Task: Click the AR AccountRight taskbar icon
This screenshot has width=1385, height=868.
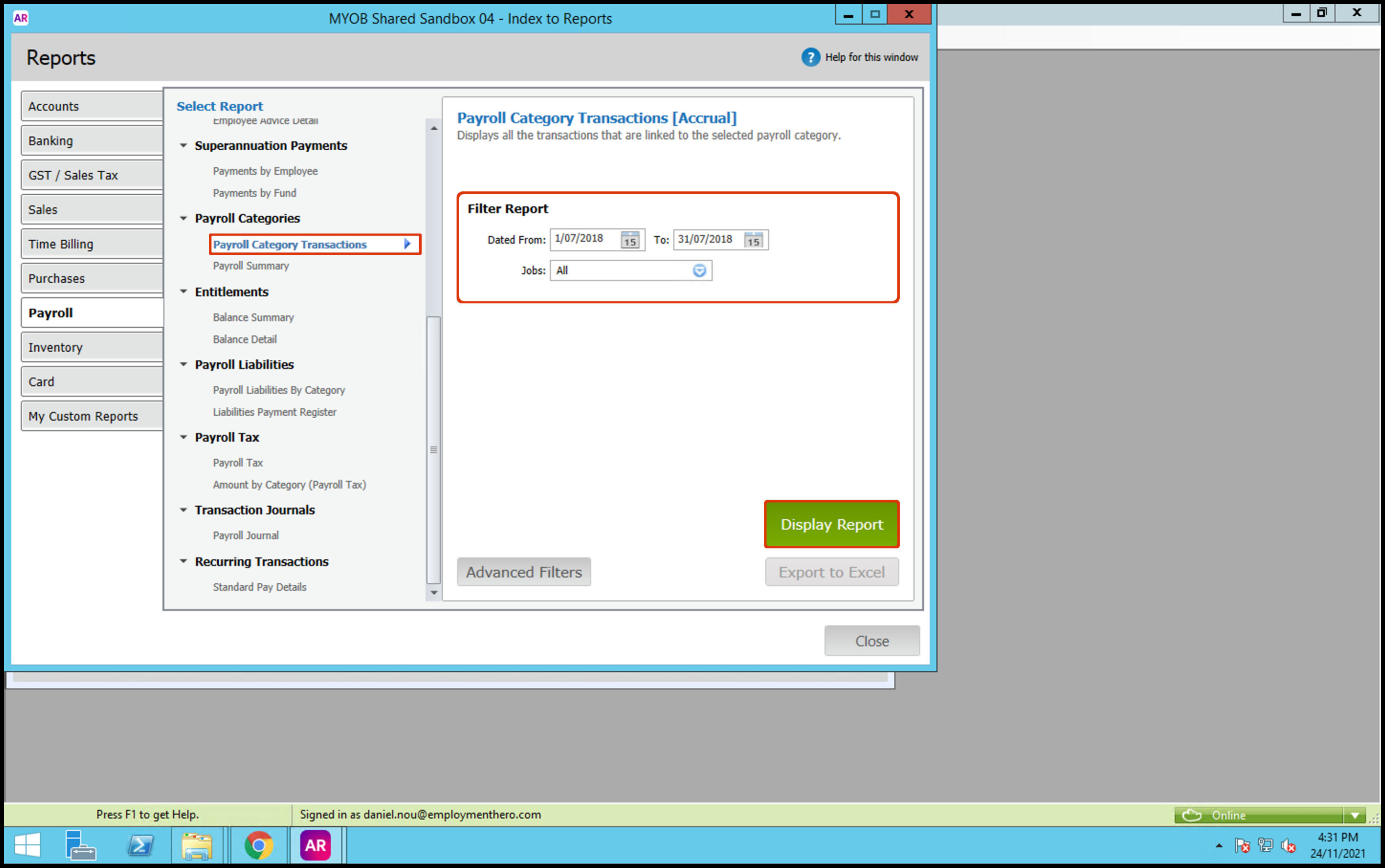Action: tap(315, 845)
